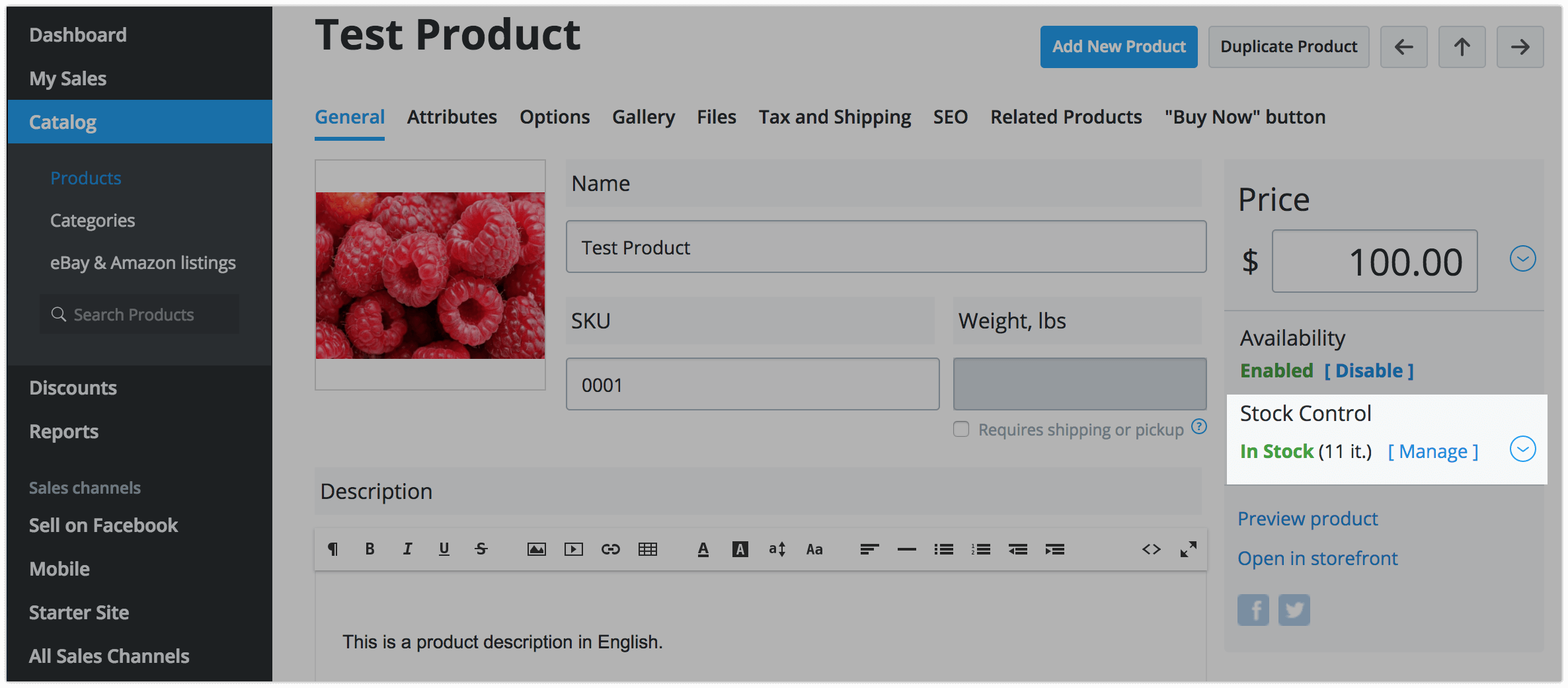Disable the product availability

[x=1368, y=371]
